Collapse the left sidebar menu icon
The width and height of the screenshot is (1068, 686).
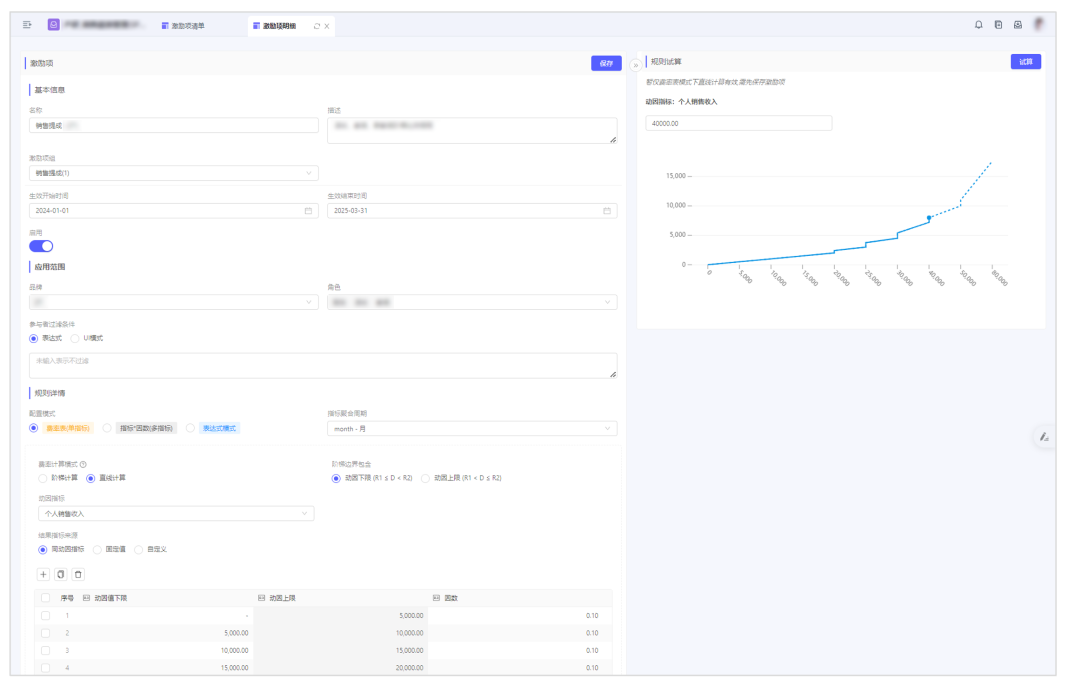coord(27,25)
